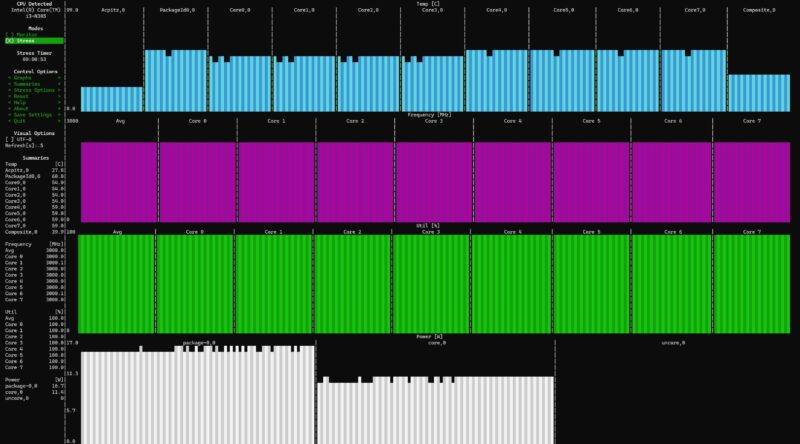800x444 pixels.
Task: Click Quit in Control Options
Action: click(34, 121)
